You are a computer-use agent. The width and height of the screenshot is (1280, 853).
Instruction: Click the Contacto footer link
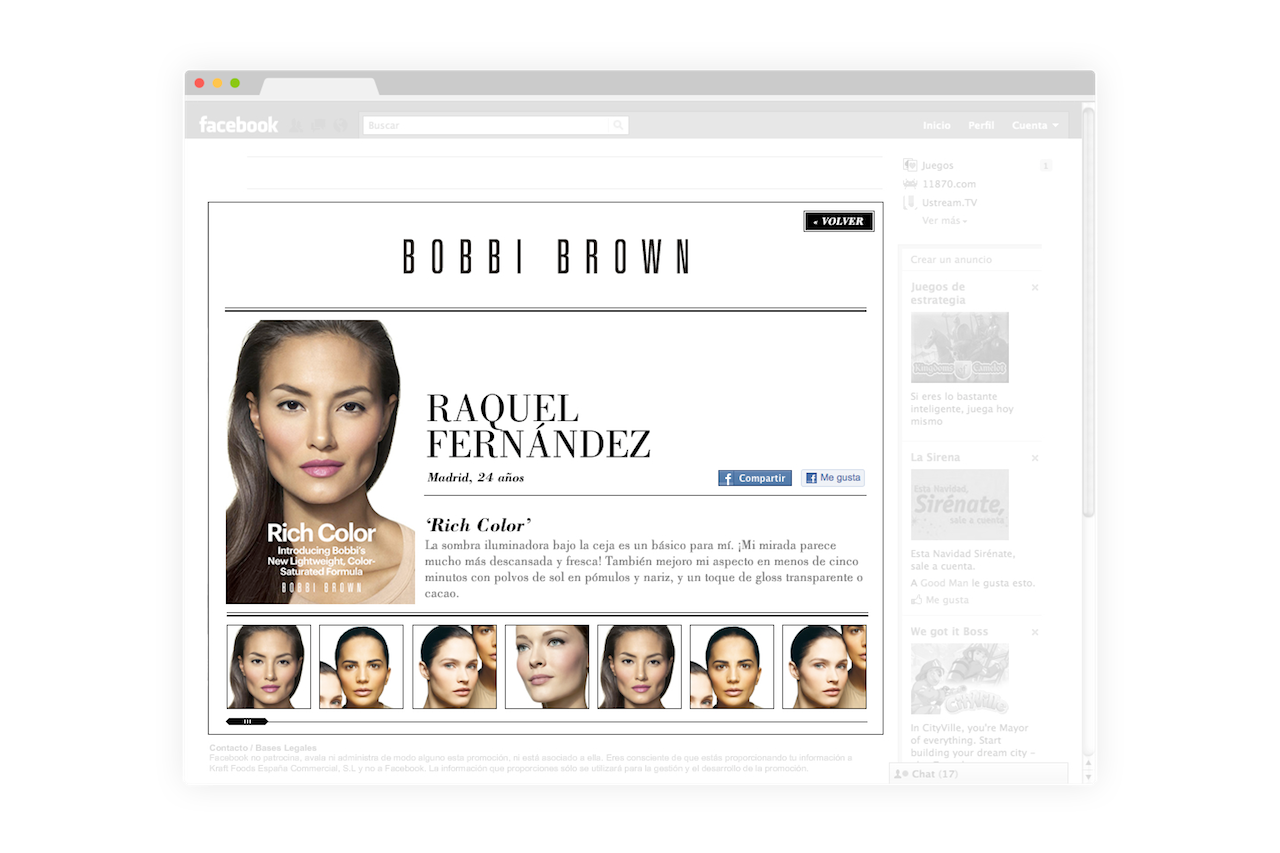click(x=229, y=748)
